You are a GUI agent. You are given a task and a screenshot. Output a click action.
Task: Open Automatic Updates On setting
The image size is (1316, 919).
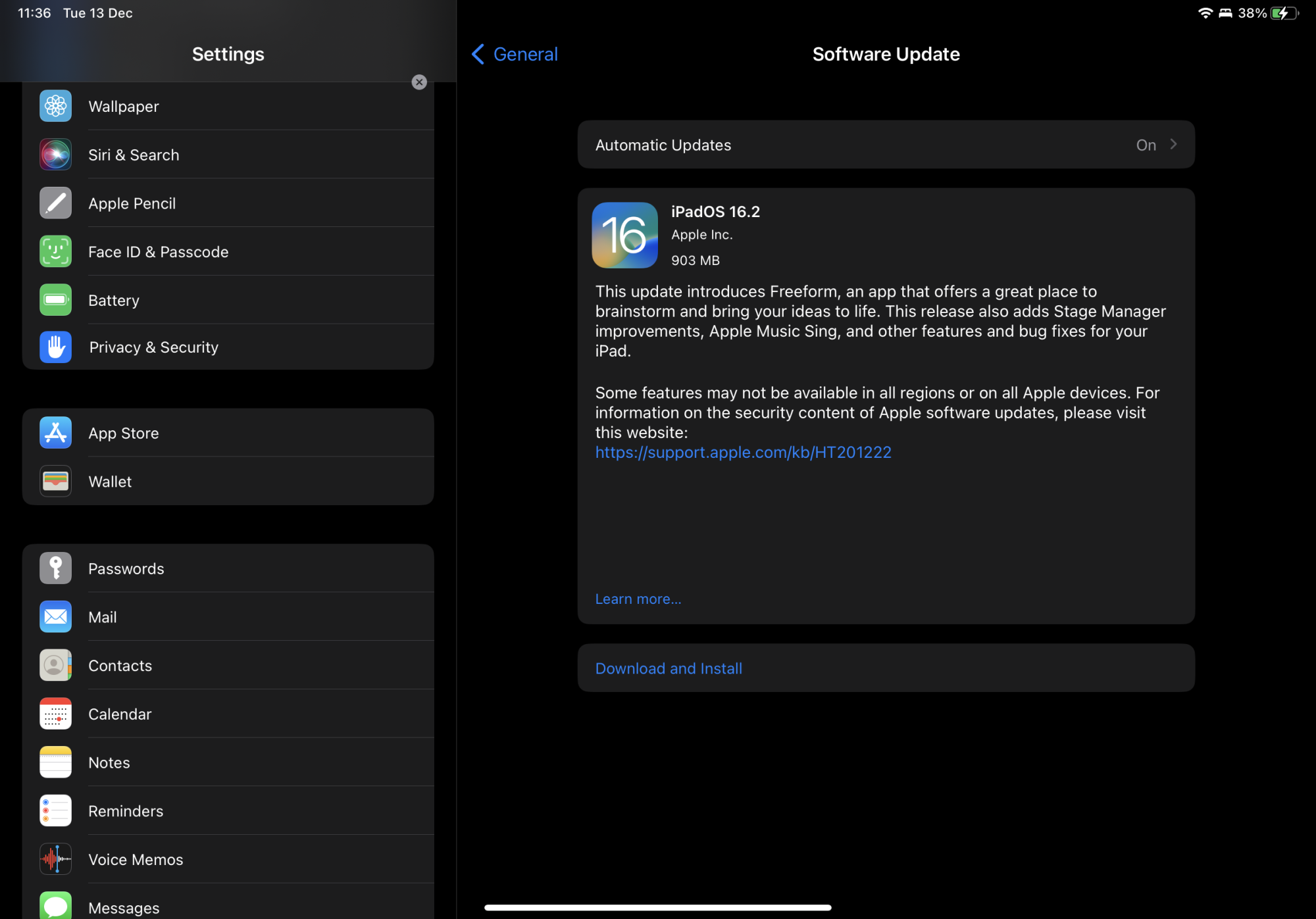1146,145
